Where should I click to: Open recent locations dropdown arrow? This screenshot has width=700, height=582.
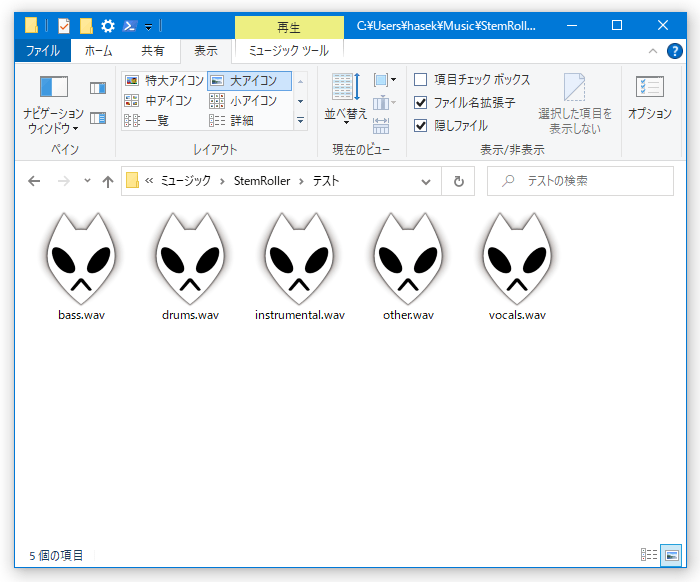pyautogui.click(x=87, y=181)
